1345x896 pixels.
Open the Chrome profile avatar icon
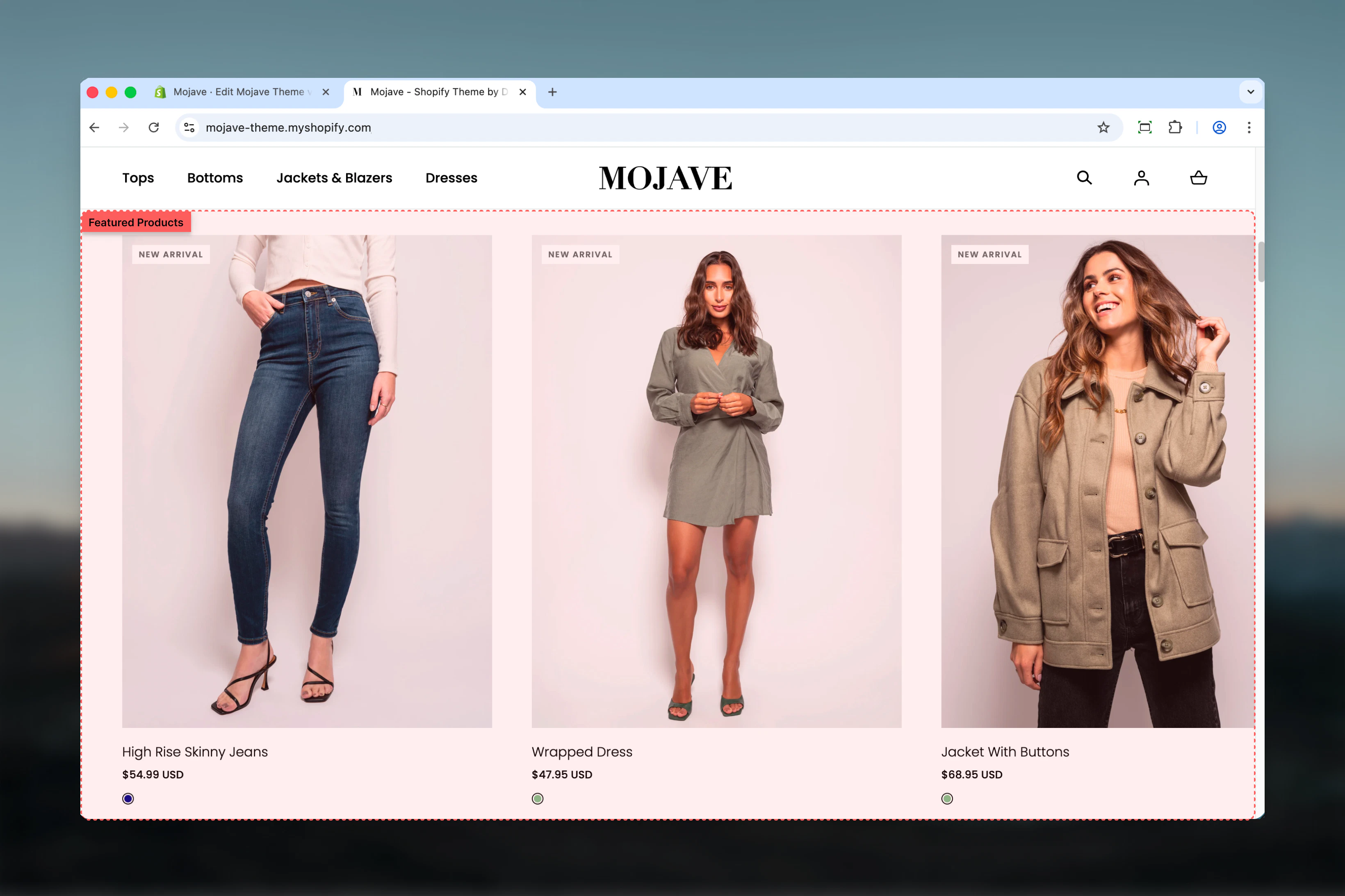click(1219, 127)
